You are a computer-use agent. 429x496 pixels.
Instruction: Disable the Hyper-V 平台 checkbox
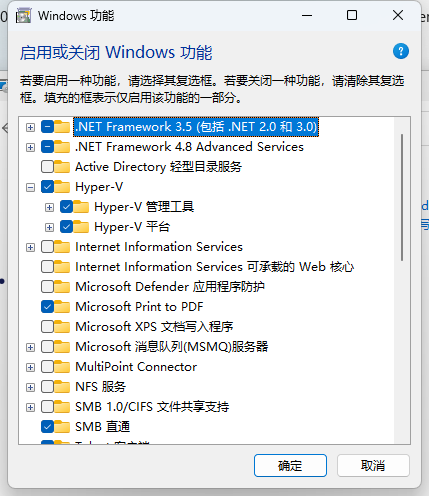click(66, 227)
